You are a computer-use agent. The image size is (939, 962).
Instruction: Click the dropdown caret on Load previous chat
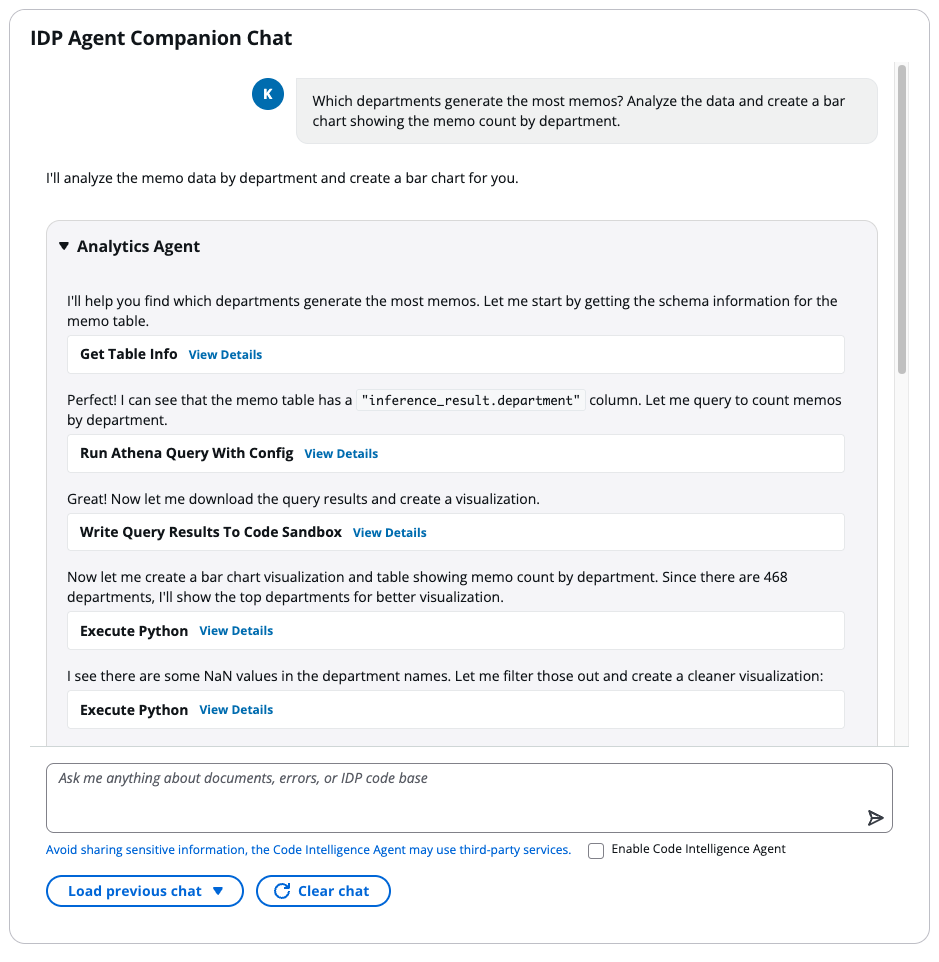221,891
